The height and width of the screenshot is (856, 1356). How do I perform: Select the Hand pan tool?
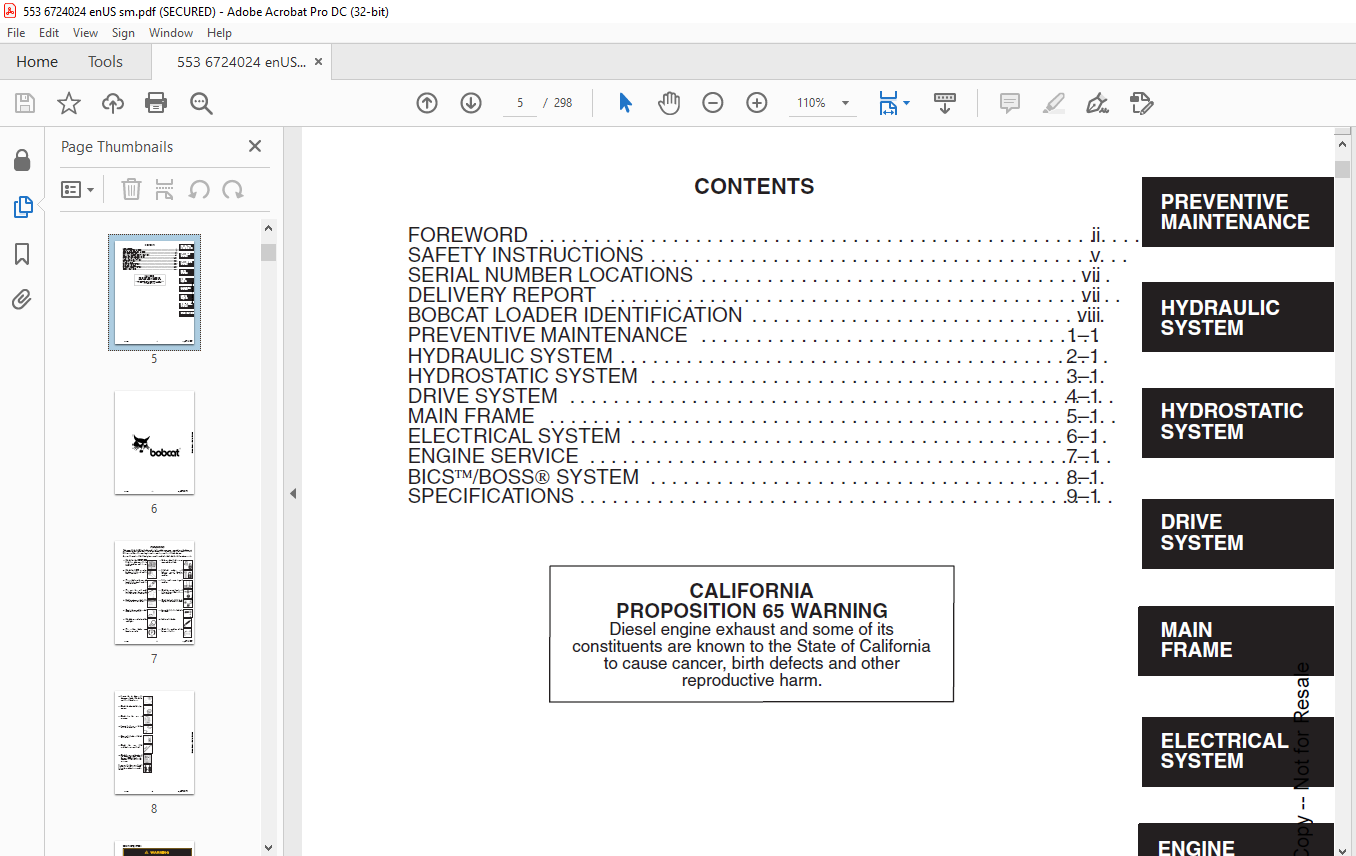(668, 103)
